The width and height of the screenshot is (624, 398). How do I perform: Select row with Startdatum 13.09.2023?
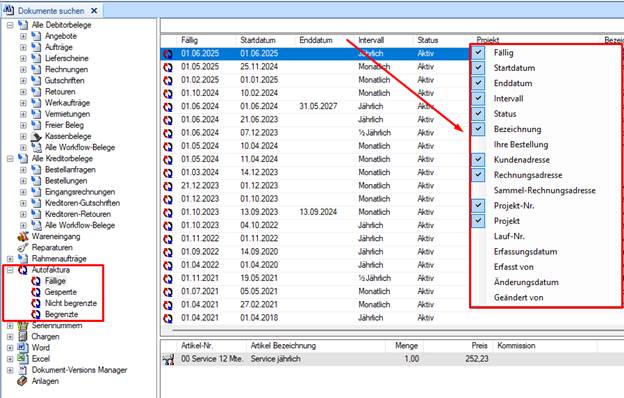click(x=314, y=212)
